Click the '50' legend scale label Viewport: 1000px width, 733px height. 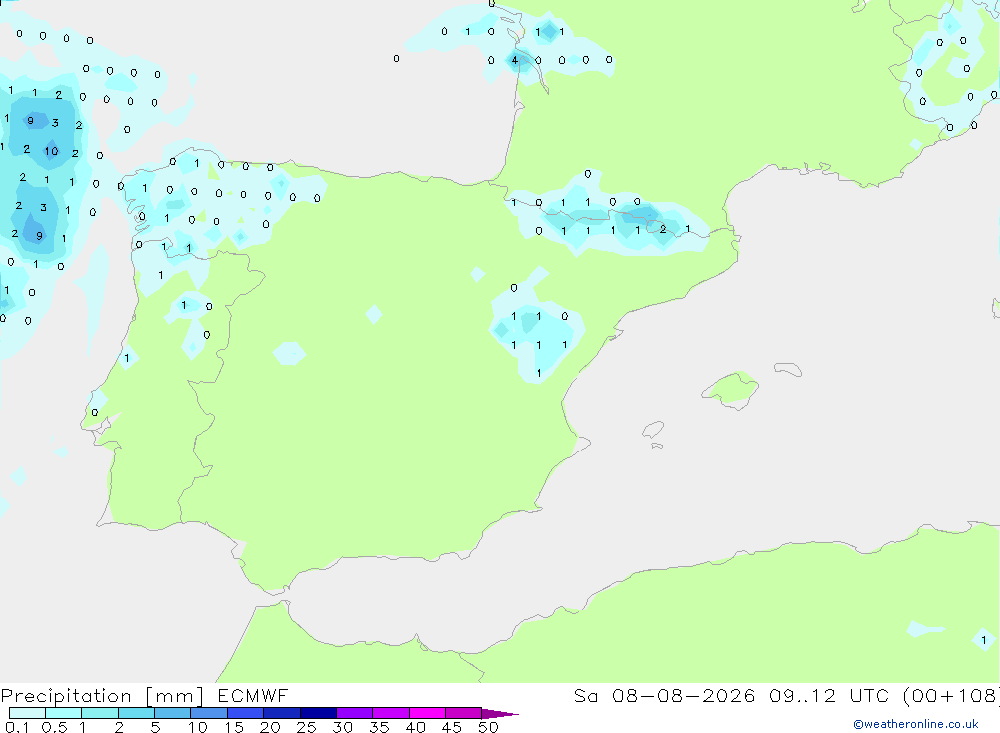pyautogui.click(x=488, y=727)
